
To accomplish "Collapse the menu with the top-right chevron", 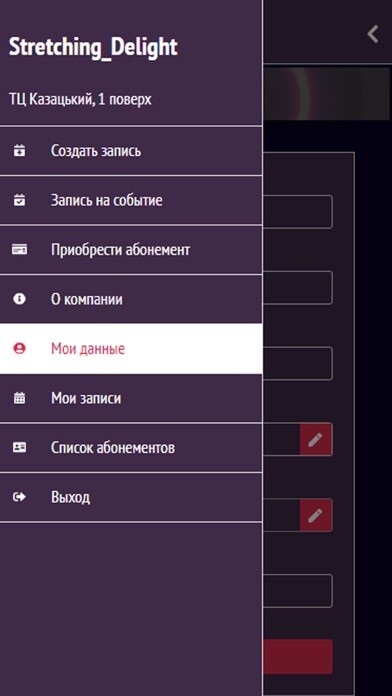I will point(373,34).
